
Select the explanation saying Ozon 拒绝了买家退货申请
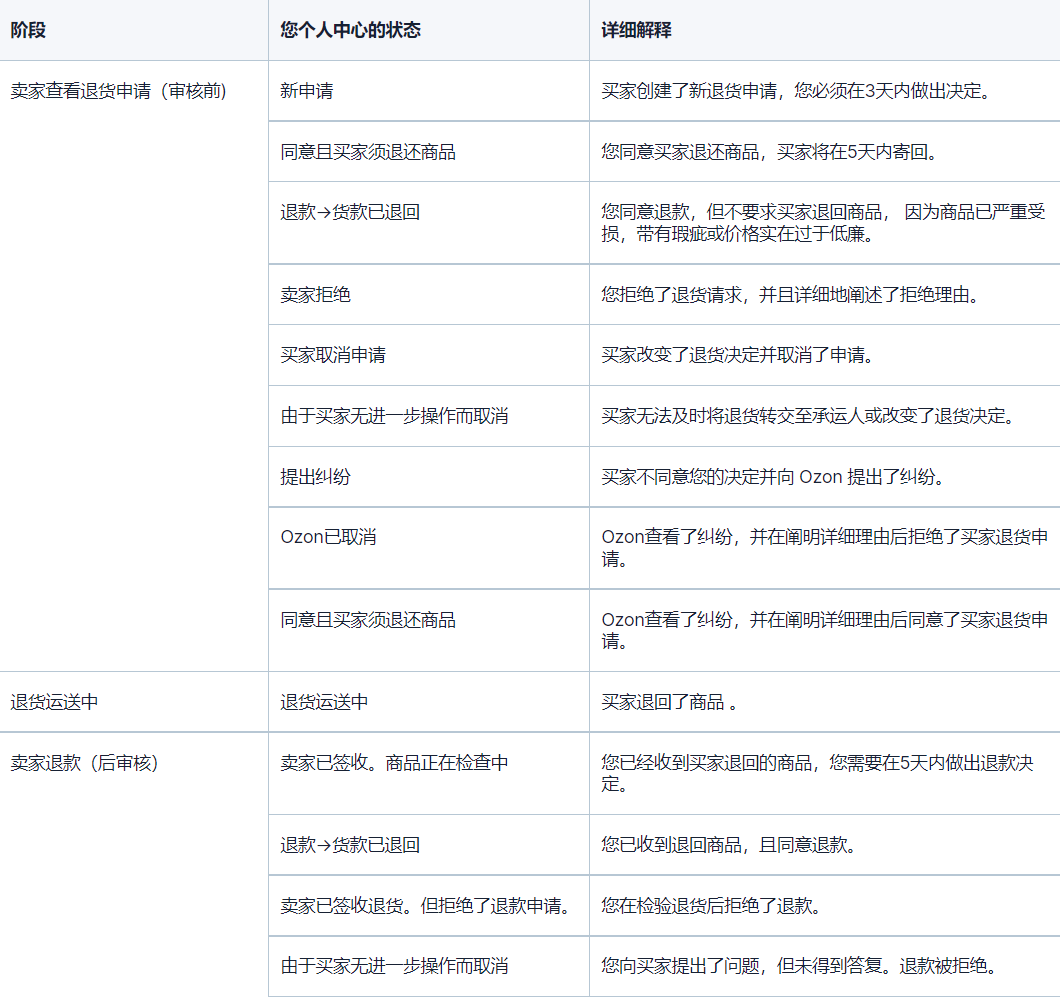tap(825, 548)
